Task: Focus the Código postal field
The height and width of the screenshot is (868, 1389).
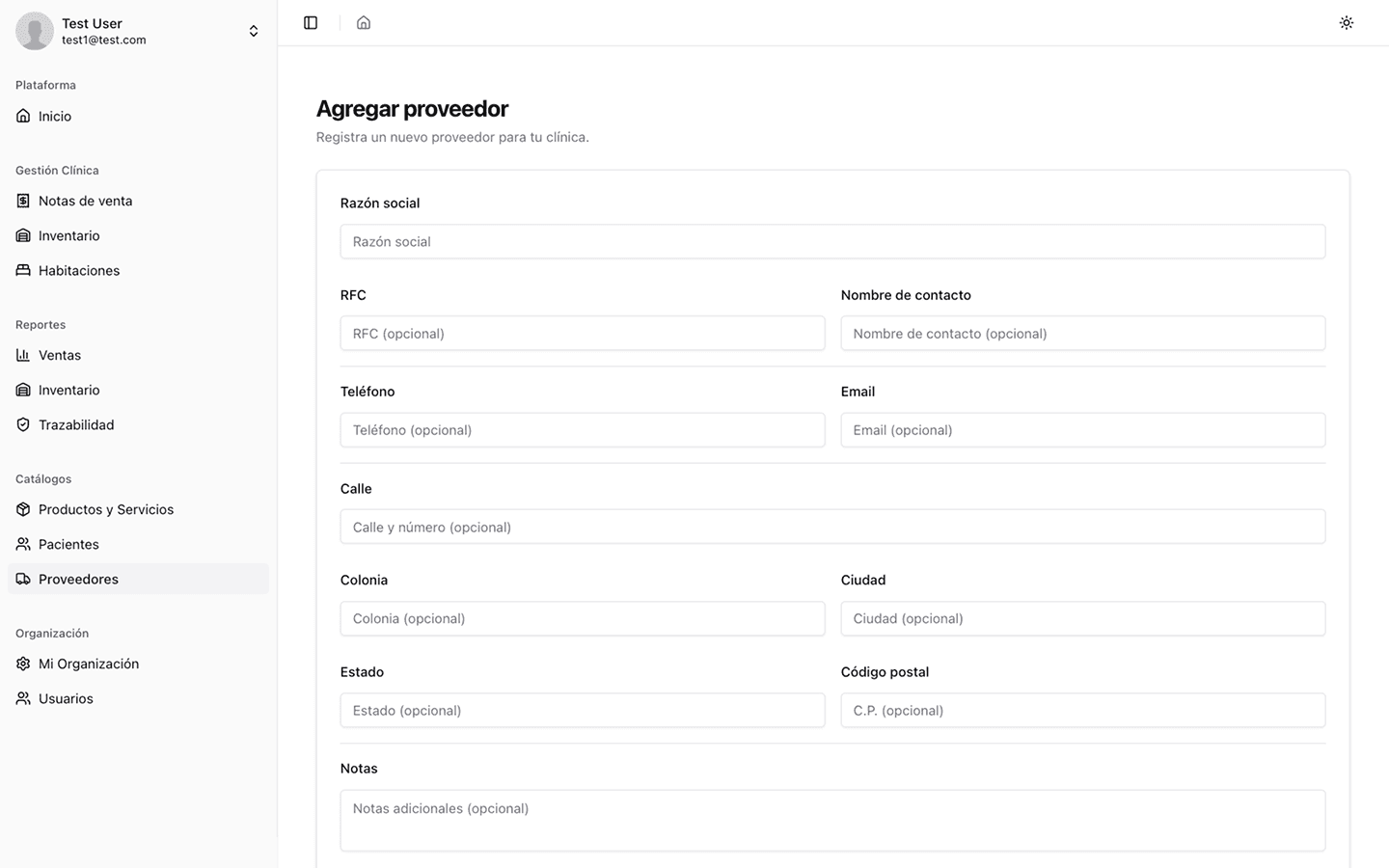Action: [x=1082, y=711]
